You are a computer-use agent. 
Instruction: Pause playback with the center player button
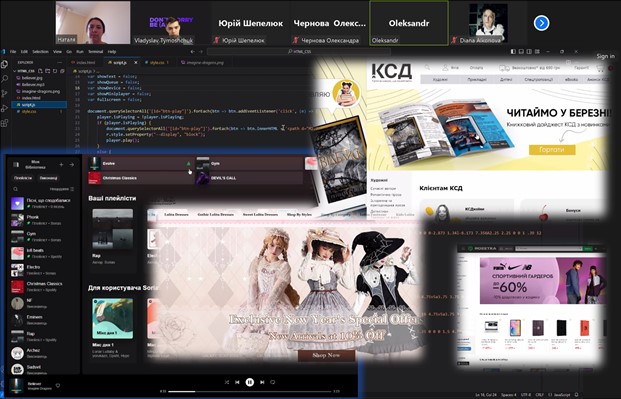[x=250, y=382]
